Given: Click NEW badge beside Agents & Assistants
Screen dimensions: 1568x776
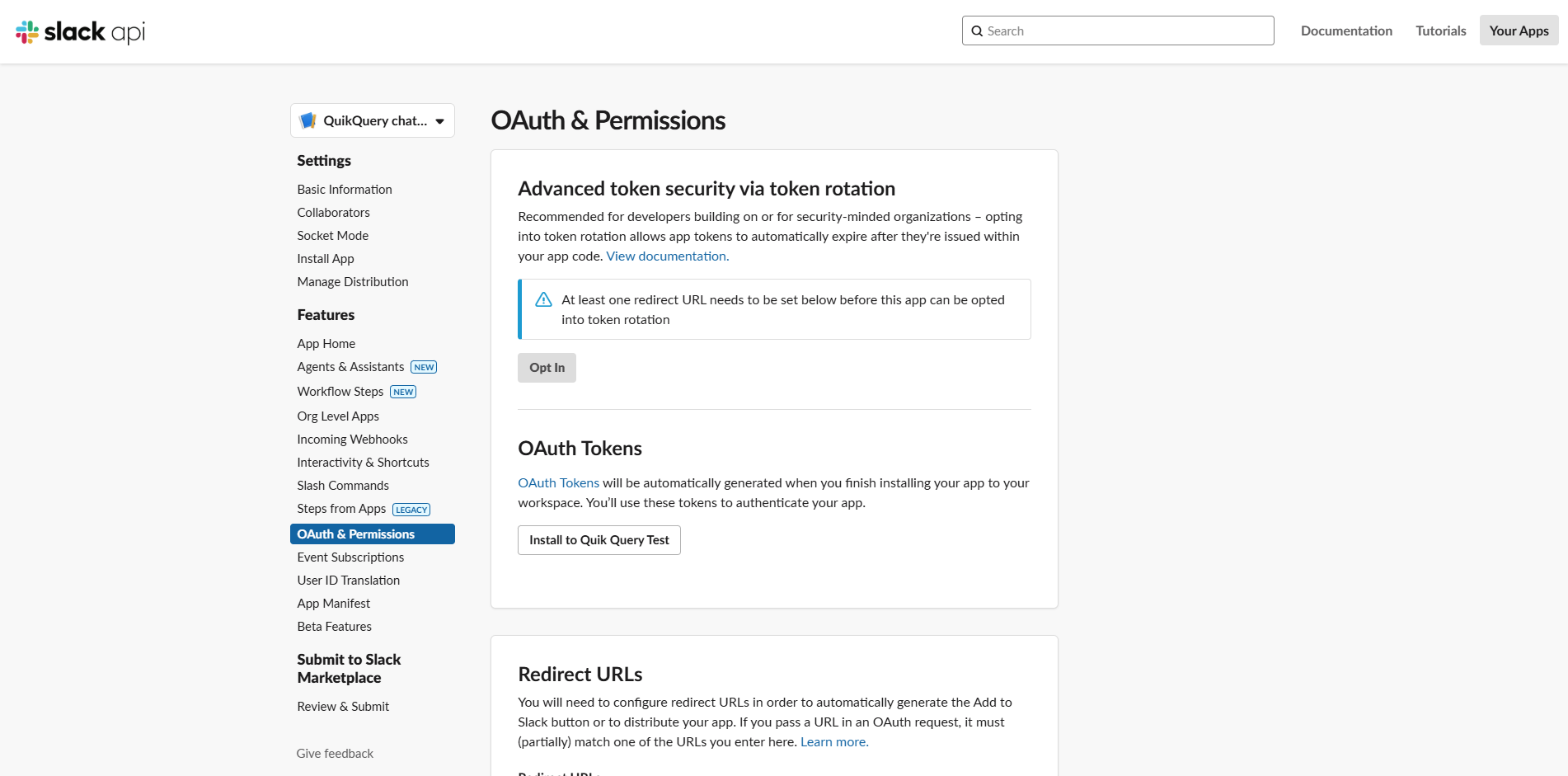Looking at the screenshot, I should (424, 367).
